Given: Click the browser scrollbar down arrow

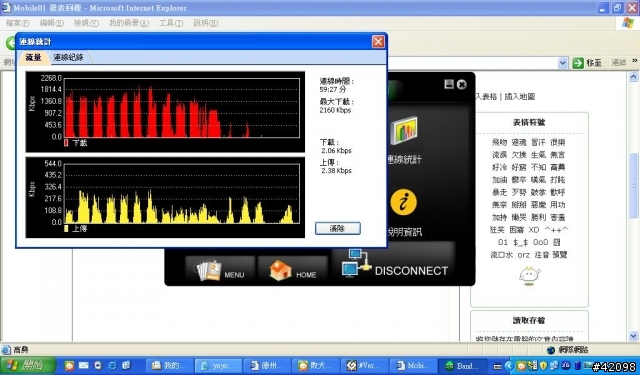Looking at the screenshot, I should 633,336.
